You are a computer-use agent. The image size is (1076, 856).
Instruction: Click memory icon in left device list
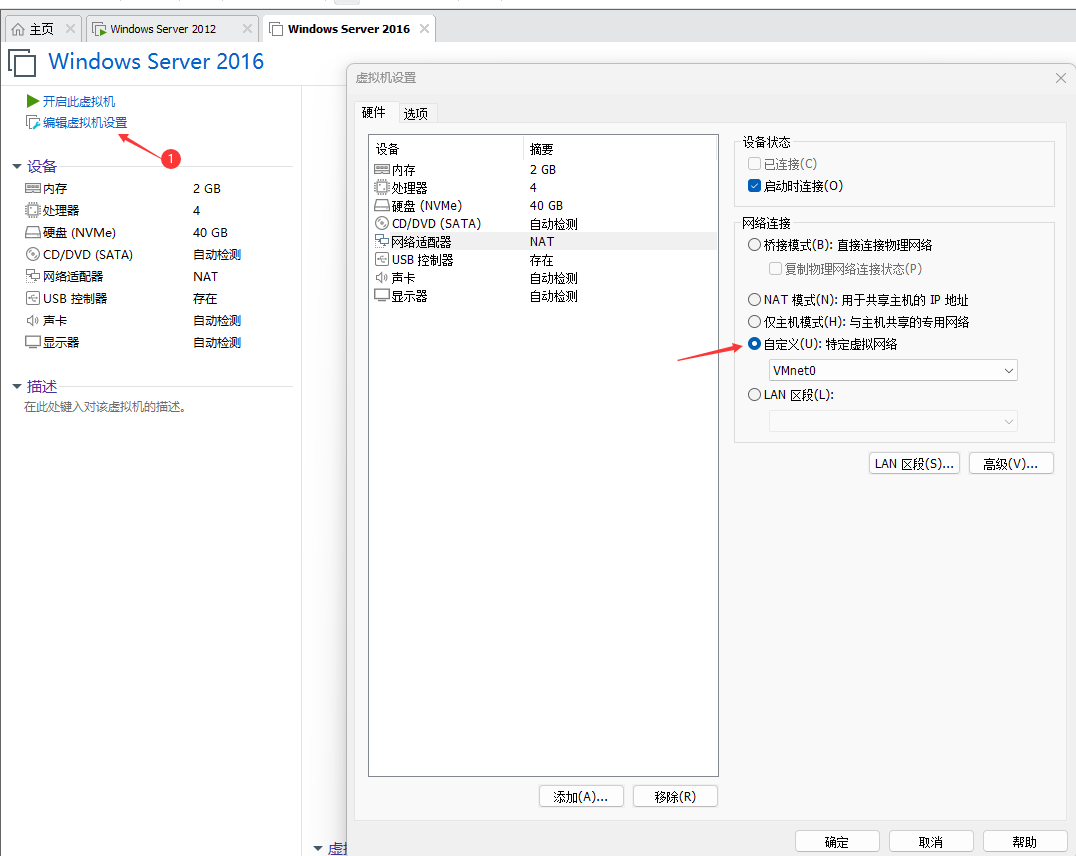(x=32, y=188)
